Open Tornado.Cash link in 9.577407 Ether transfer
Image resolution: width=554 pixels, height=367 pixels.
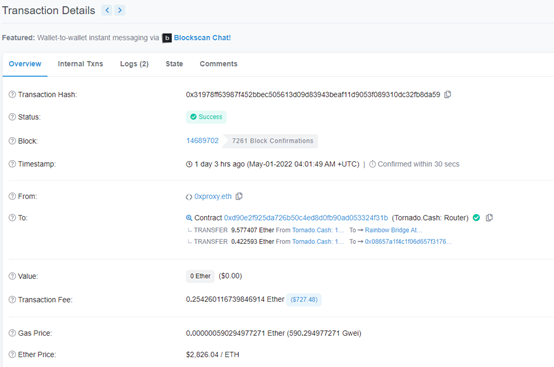[x=318, y=230]
